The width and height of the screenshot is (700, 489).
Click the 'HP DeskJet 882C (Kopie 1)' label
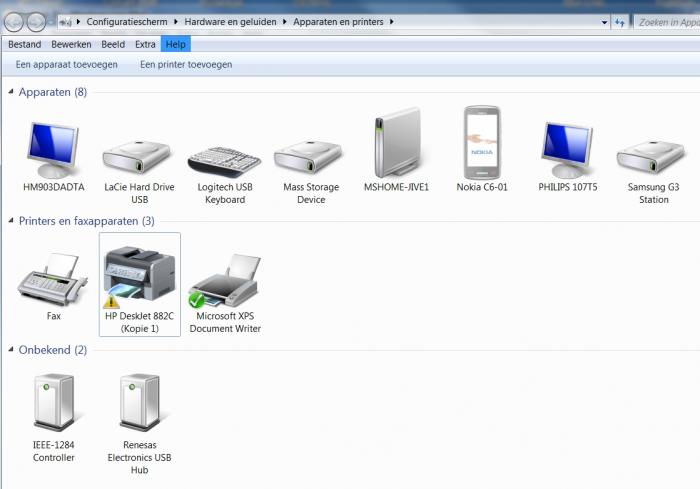(x=139, y=322)
